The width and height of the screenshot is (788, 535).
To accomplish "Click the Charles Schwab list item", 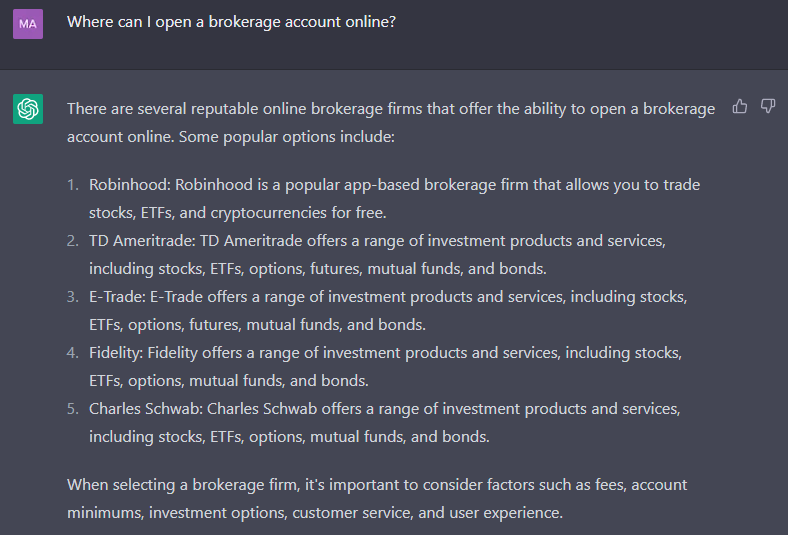I will point(385,422).
